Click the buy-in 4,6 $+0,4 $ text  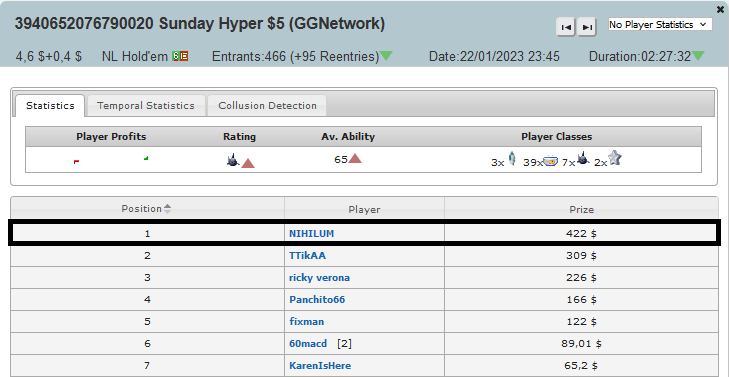tap(49, 57)
